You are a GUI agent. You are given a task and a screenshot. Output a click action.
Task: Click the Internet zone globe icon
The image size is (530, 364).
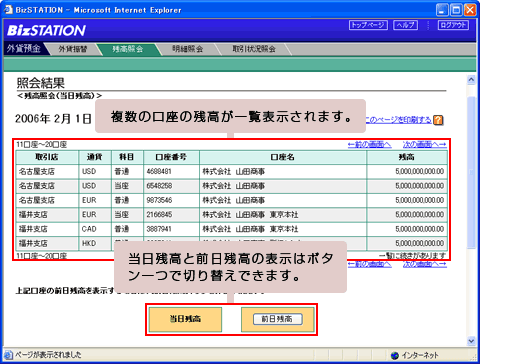(394, 355)
